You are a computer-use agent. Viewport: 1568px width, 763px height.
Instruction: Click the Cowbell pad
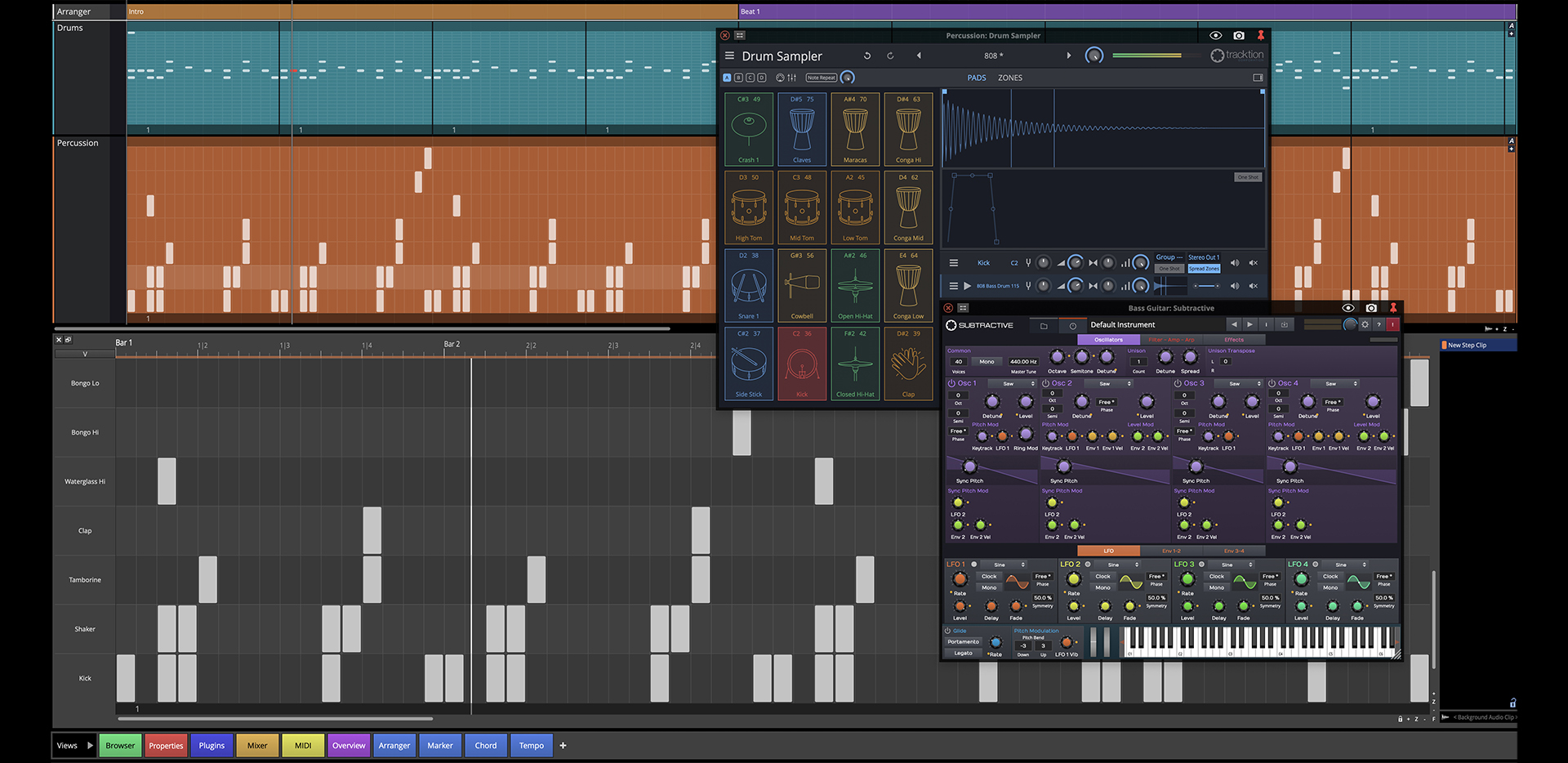click(x=802, y=284)
